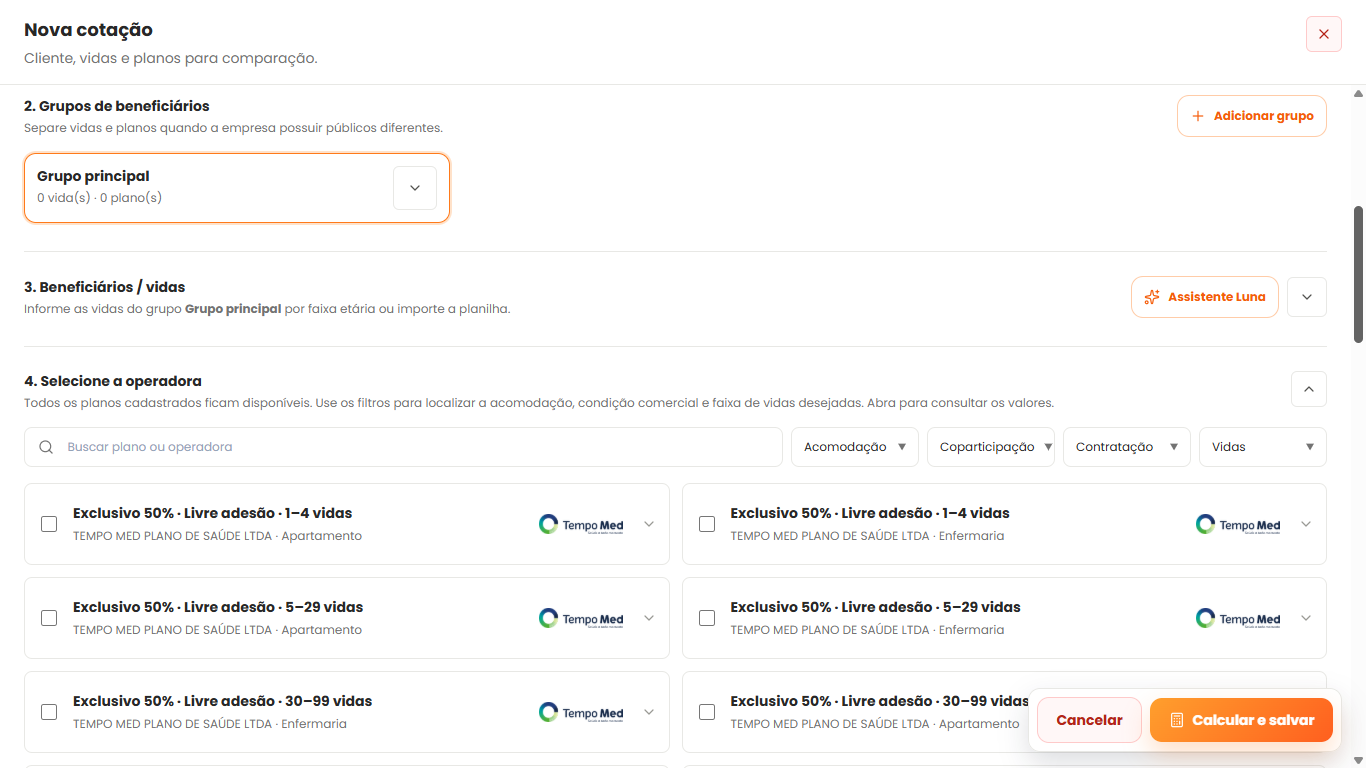Open the Acomodação filter dropdown
The height and width of the screenshot is (768, 1366).
(x=855, y=447)
